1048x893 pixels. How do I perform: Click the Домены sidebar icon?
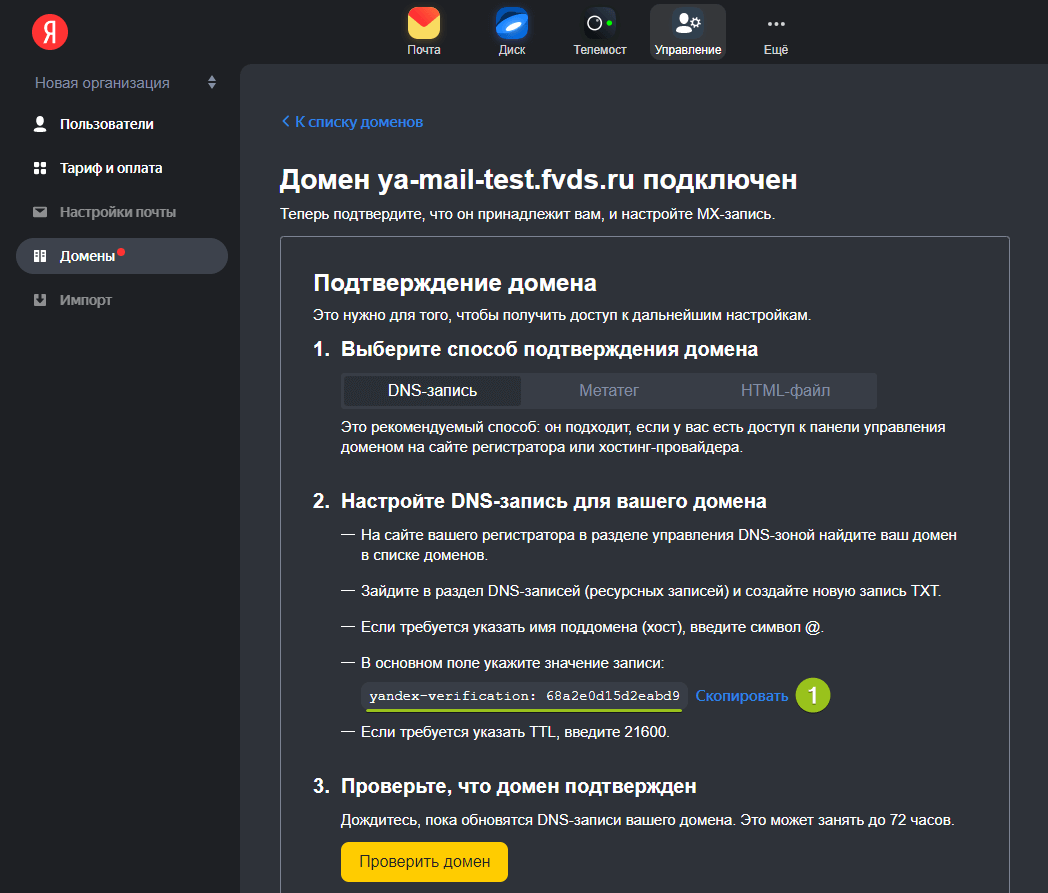(40, 256)
